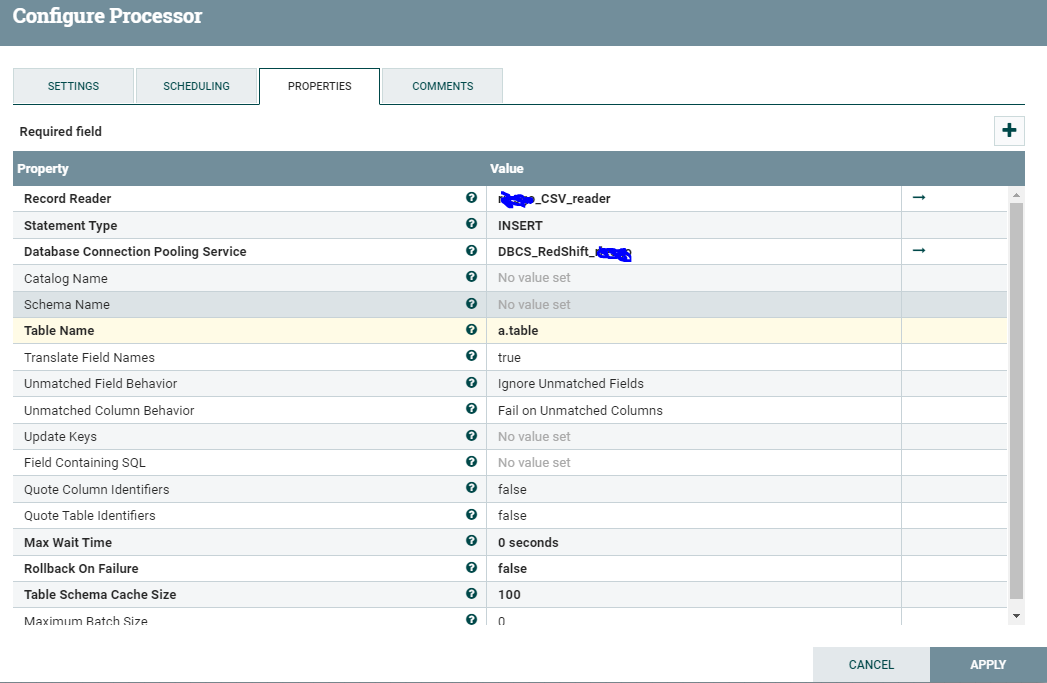Switch to the Settings tab

point(73,86)
